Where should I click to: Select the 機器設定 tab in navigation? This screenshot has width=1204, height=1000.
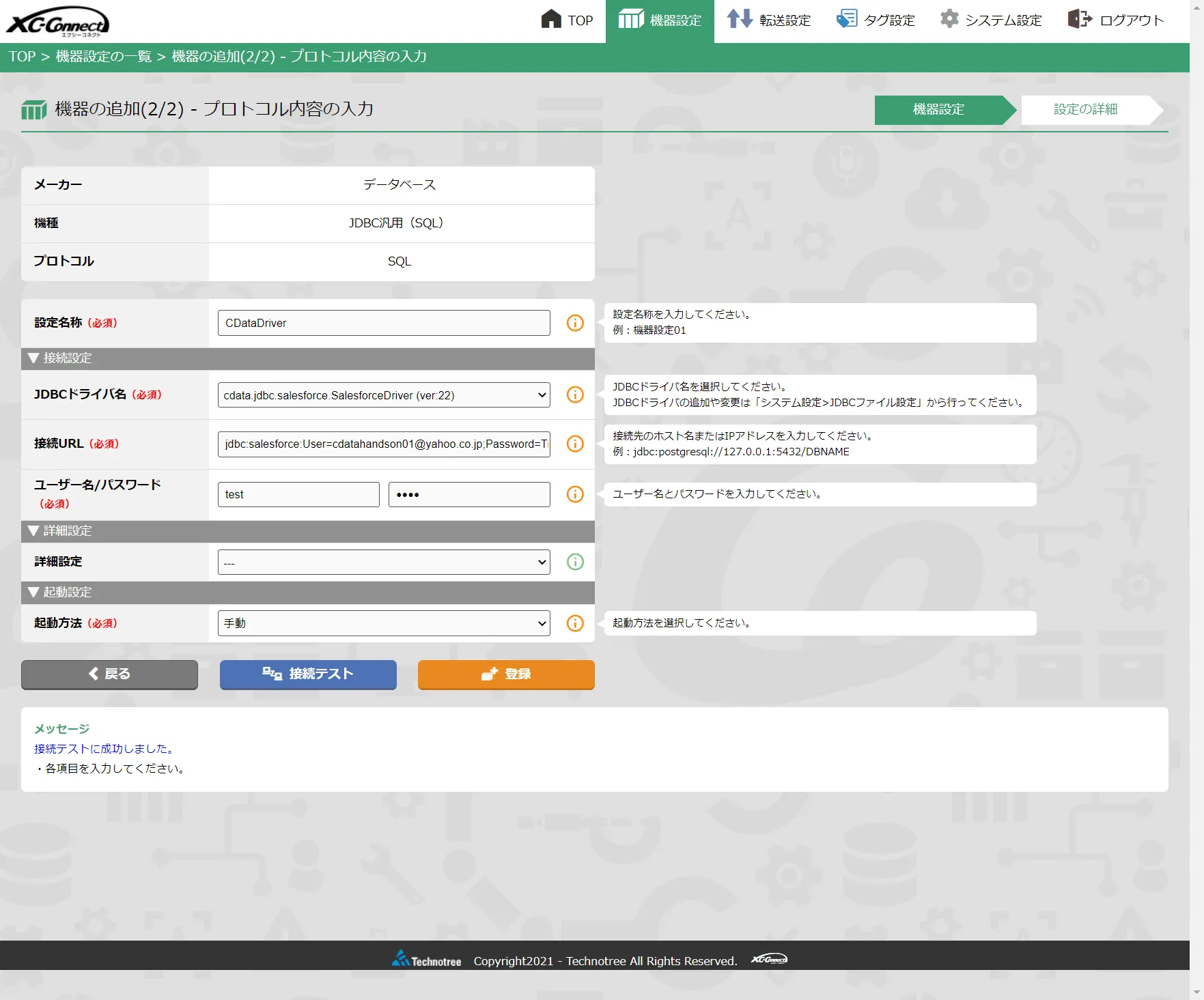point(659,20)
